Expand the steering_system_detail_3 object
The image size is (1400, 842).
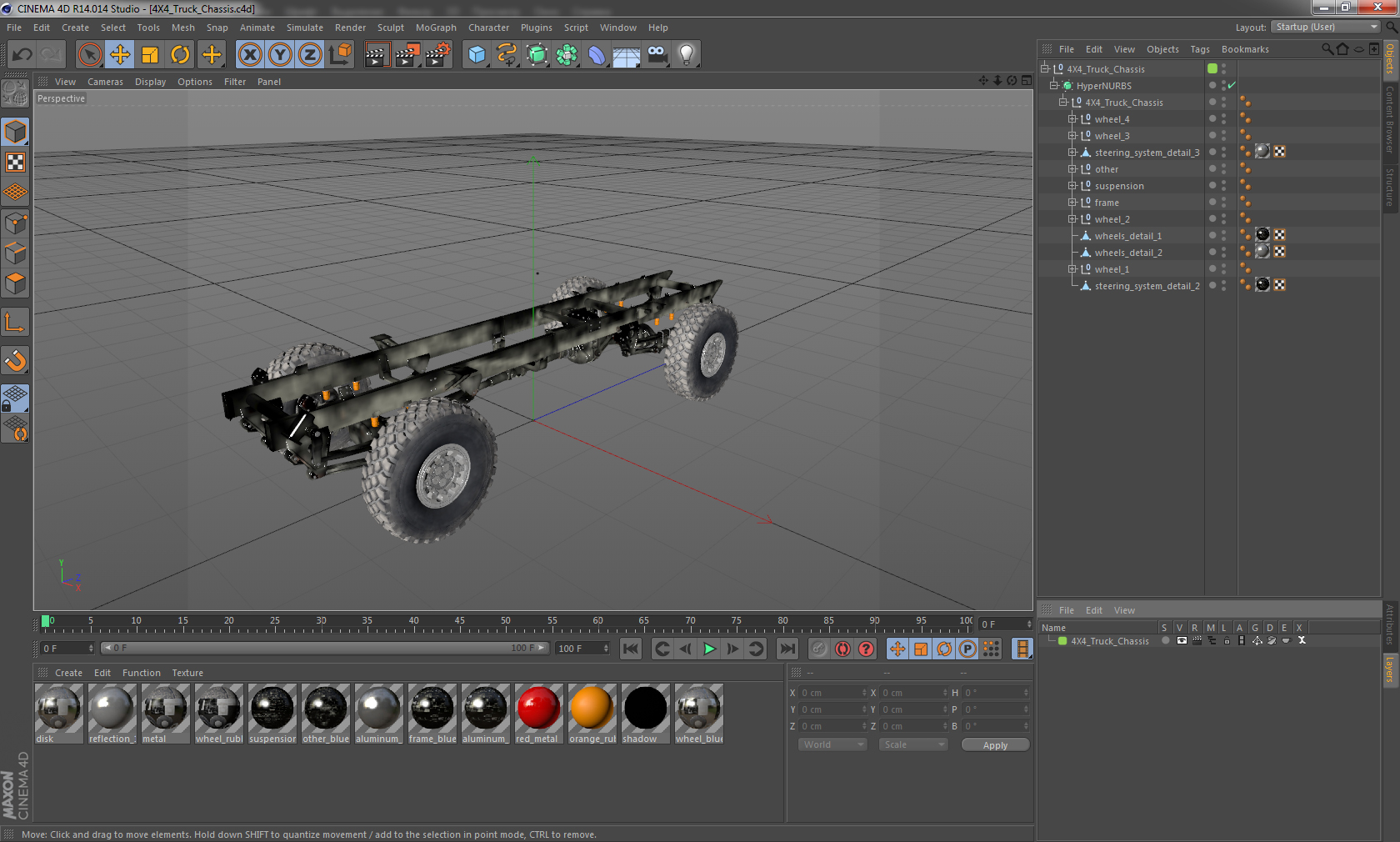pos(1072,152)
